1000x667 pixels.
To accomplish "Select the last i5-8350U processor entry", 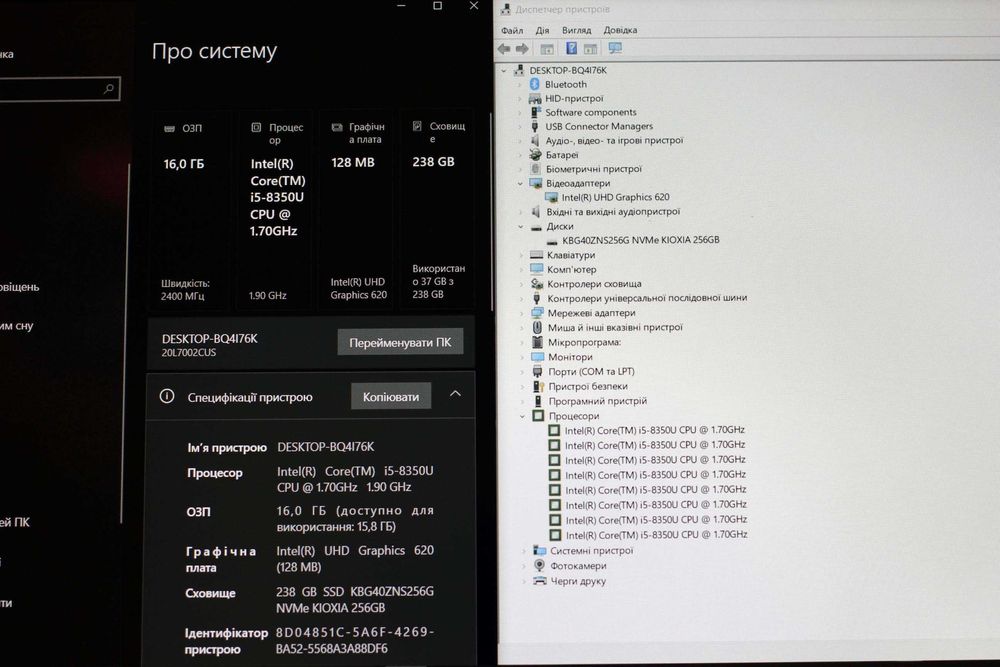I will pyautogui.click(x=656, y=535).
